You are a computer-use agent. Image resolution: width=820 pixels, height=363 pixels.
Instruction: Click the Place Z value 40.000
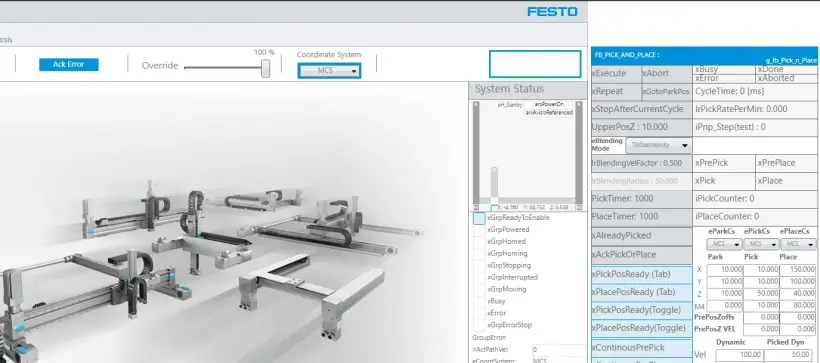798,293
